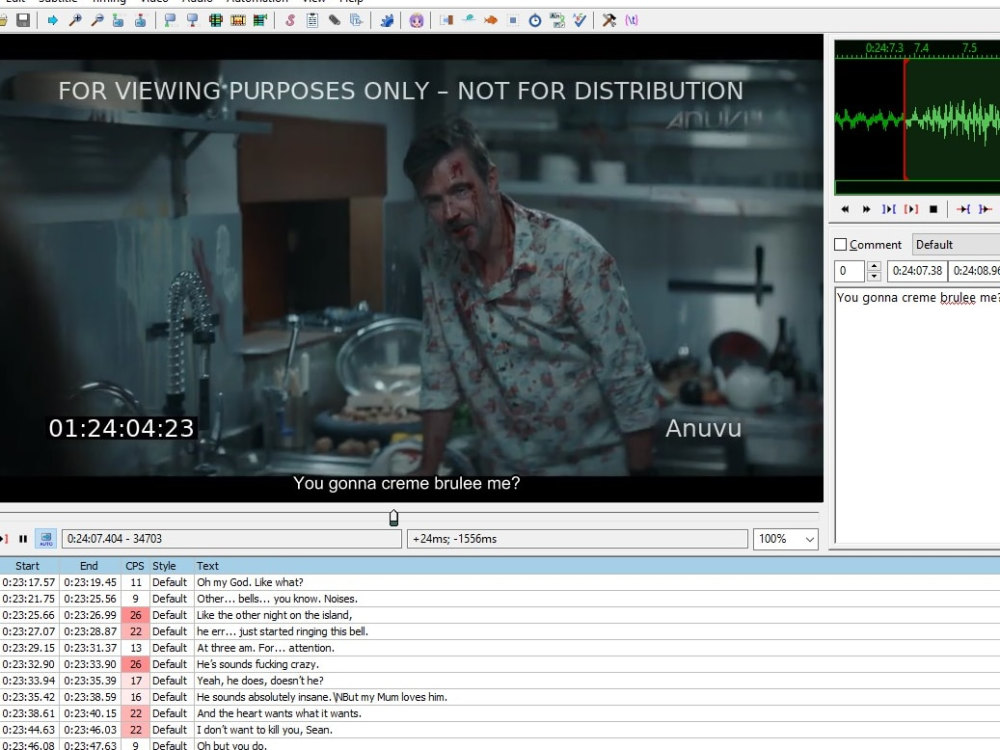
Task: Open the Spell Checker checkmark icon
Action: 579,20
